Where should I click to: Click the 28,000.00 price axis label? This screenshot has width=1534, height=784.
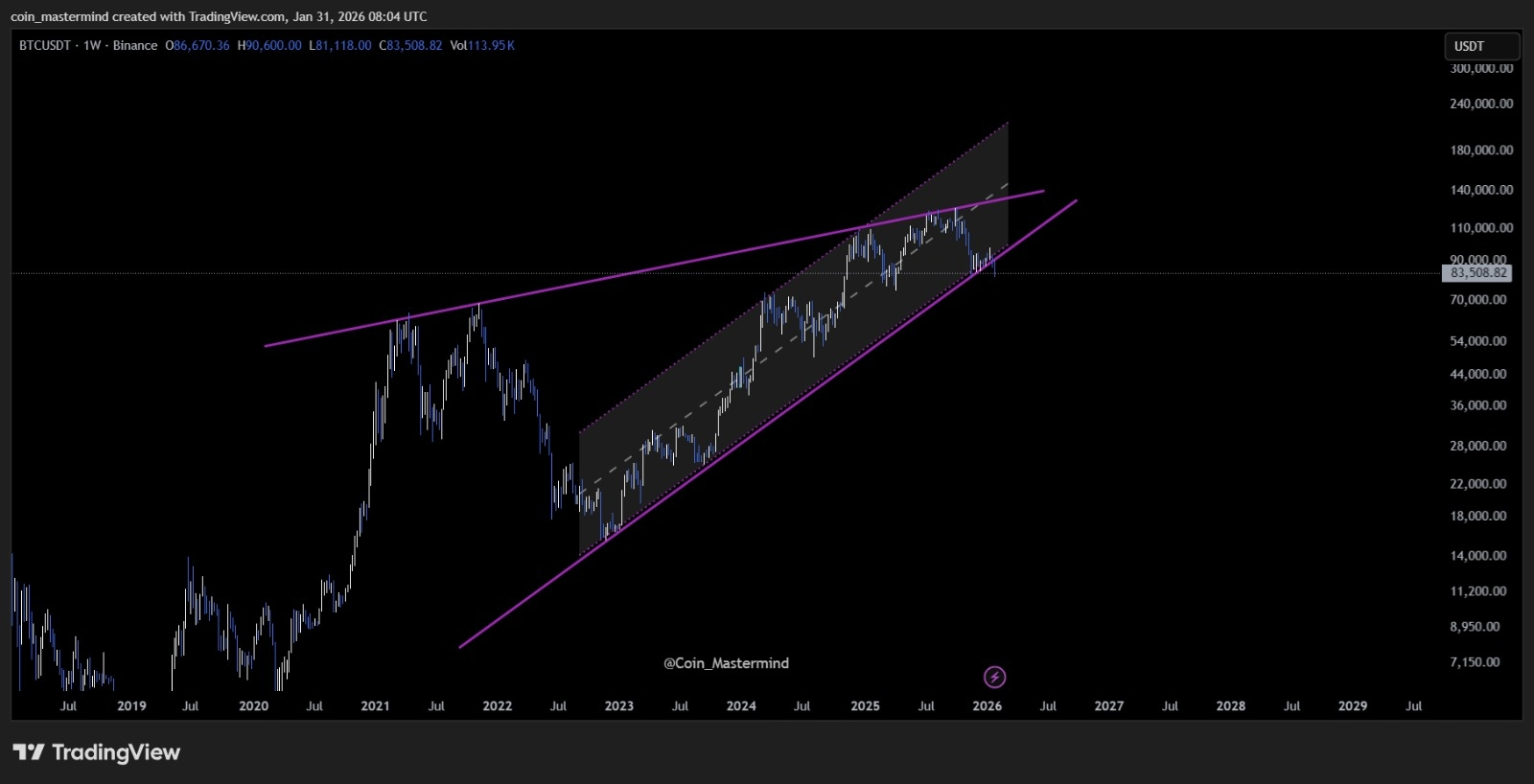point(1478,446)
